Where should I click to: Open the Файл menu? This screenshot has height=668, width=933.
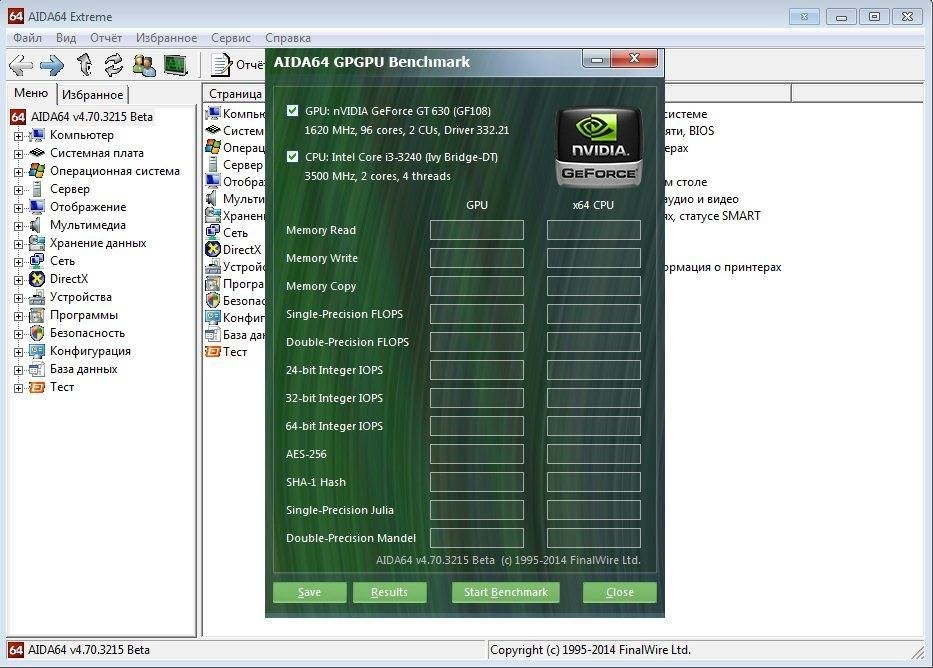click(x=27, y=37)
